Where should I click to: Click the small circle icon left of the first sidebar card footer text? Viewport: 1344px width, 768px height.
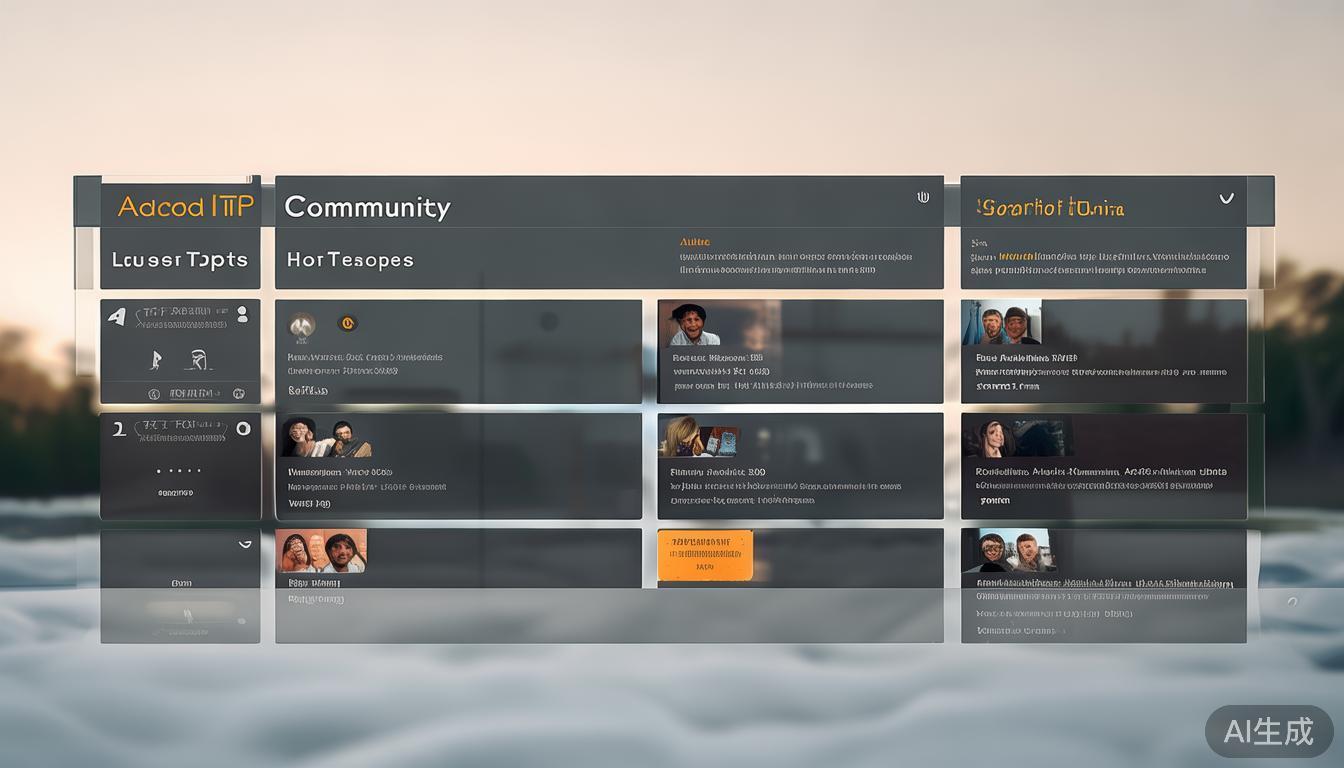(x=154, y=394)
